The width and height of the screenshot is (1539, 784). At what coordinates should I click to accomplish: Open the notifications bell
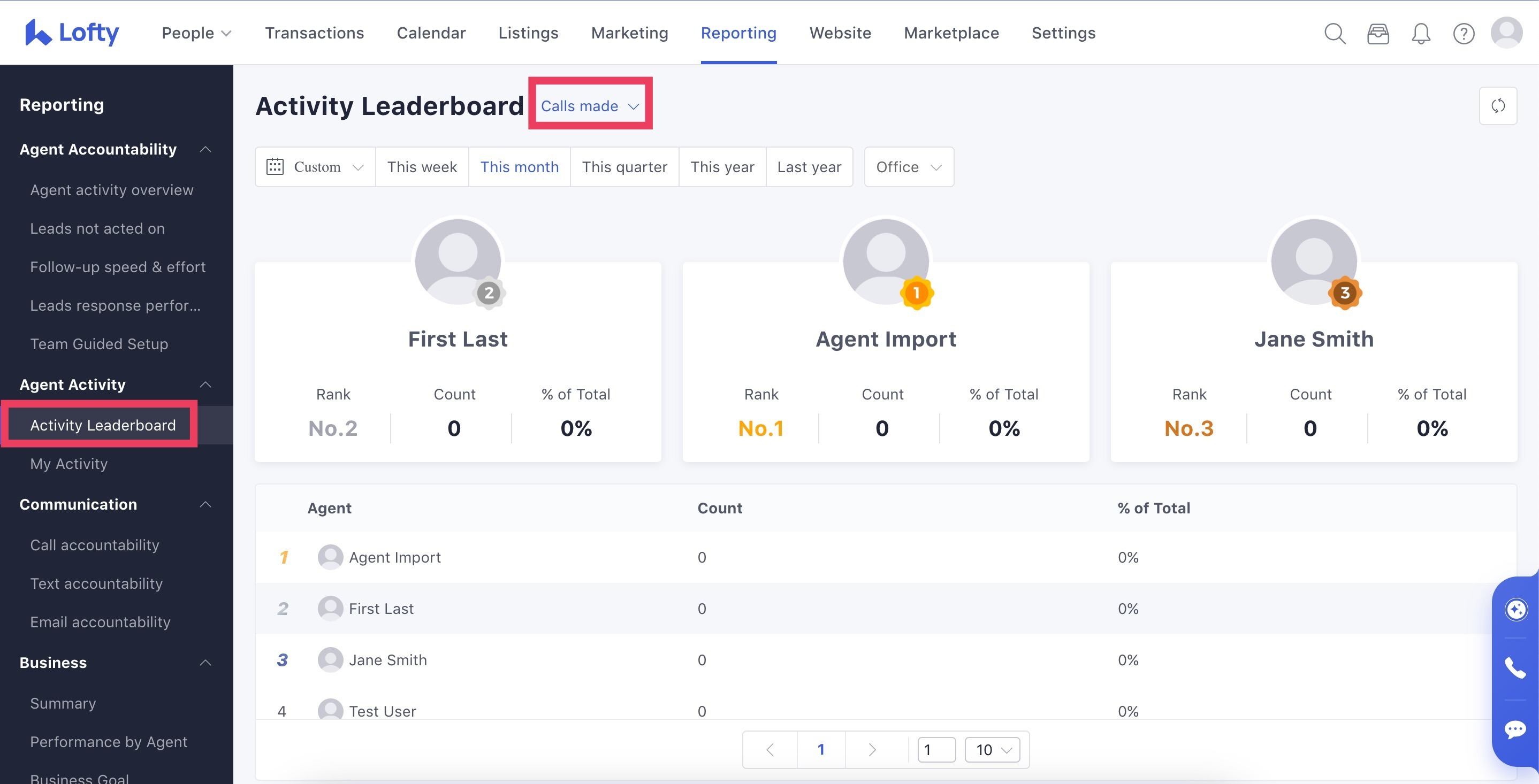[1421, 34]
